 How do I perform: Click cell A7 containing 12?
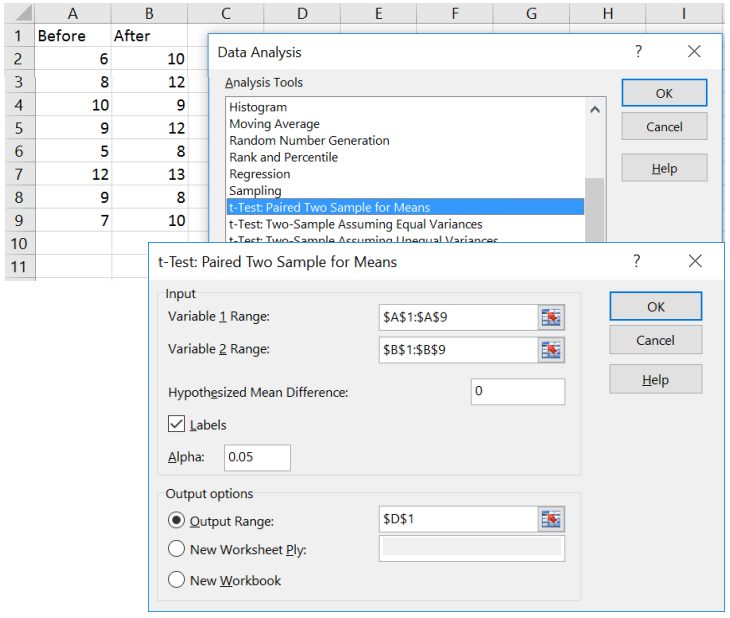(x=73, y=174)
